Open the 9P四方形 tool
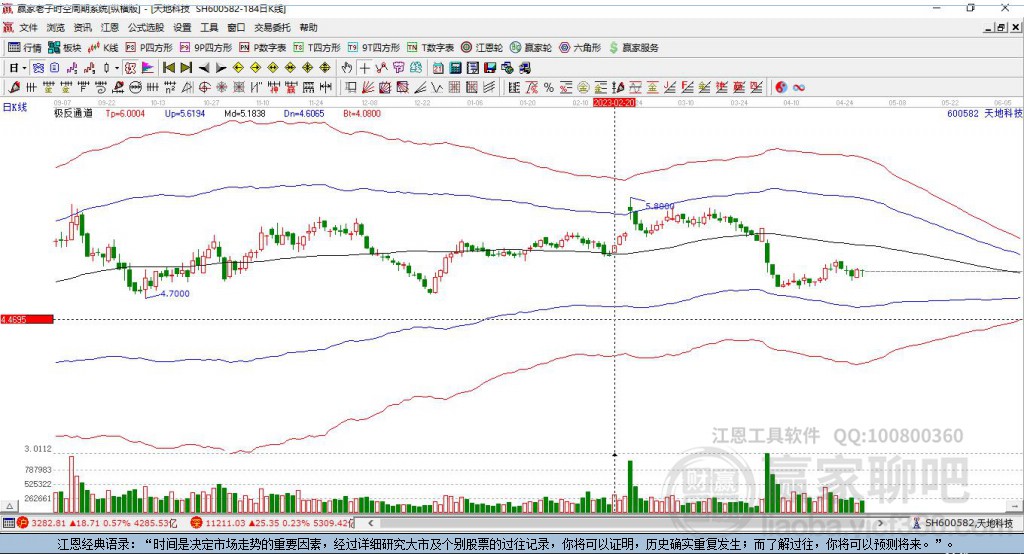 (206, 48)
